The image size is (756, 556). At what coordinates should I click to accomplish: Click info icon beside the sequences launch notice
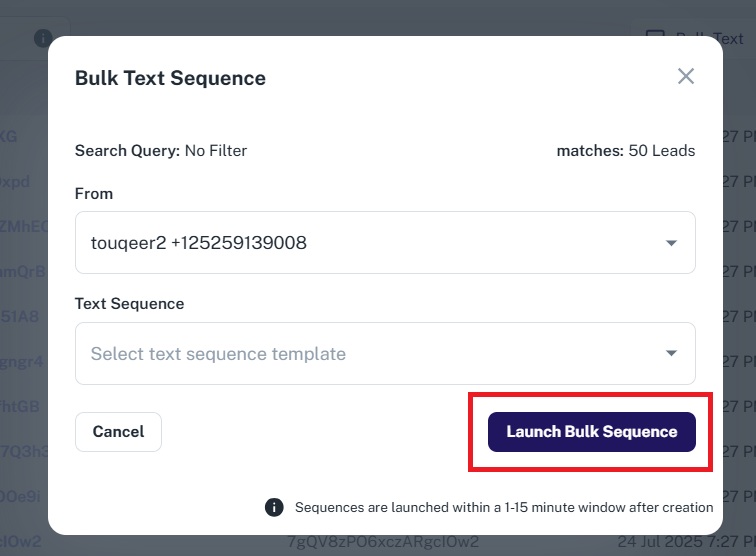[274, 507]
